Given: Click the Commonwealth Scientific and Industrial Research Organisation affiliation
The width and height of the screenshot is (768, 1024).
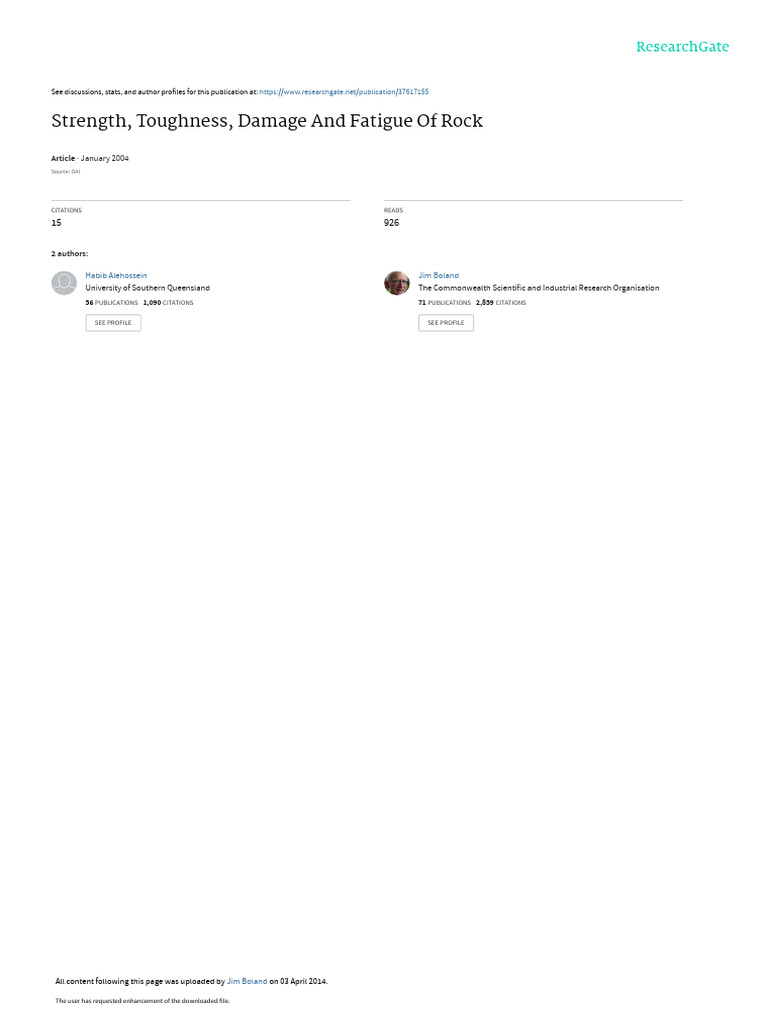Looking at the screenshot, I should (x=539, y=288).
